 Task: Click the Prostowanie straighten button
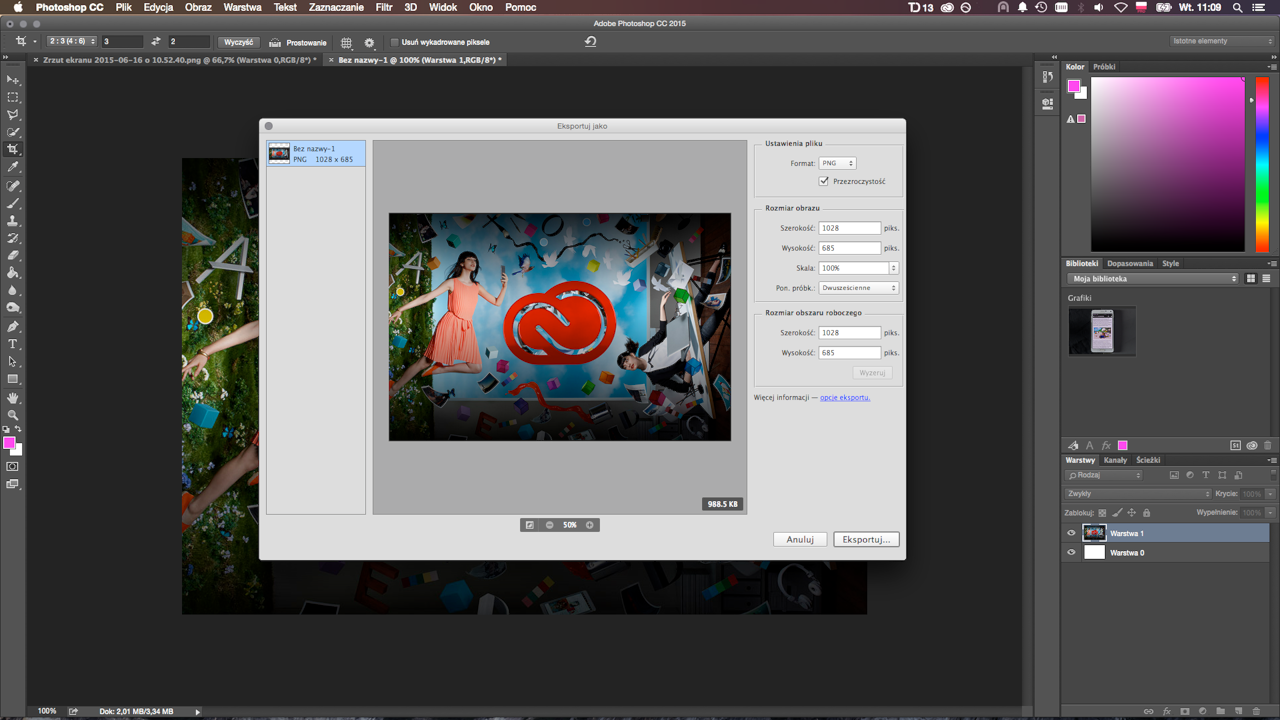(x=298, y=43)
